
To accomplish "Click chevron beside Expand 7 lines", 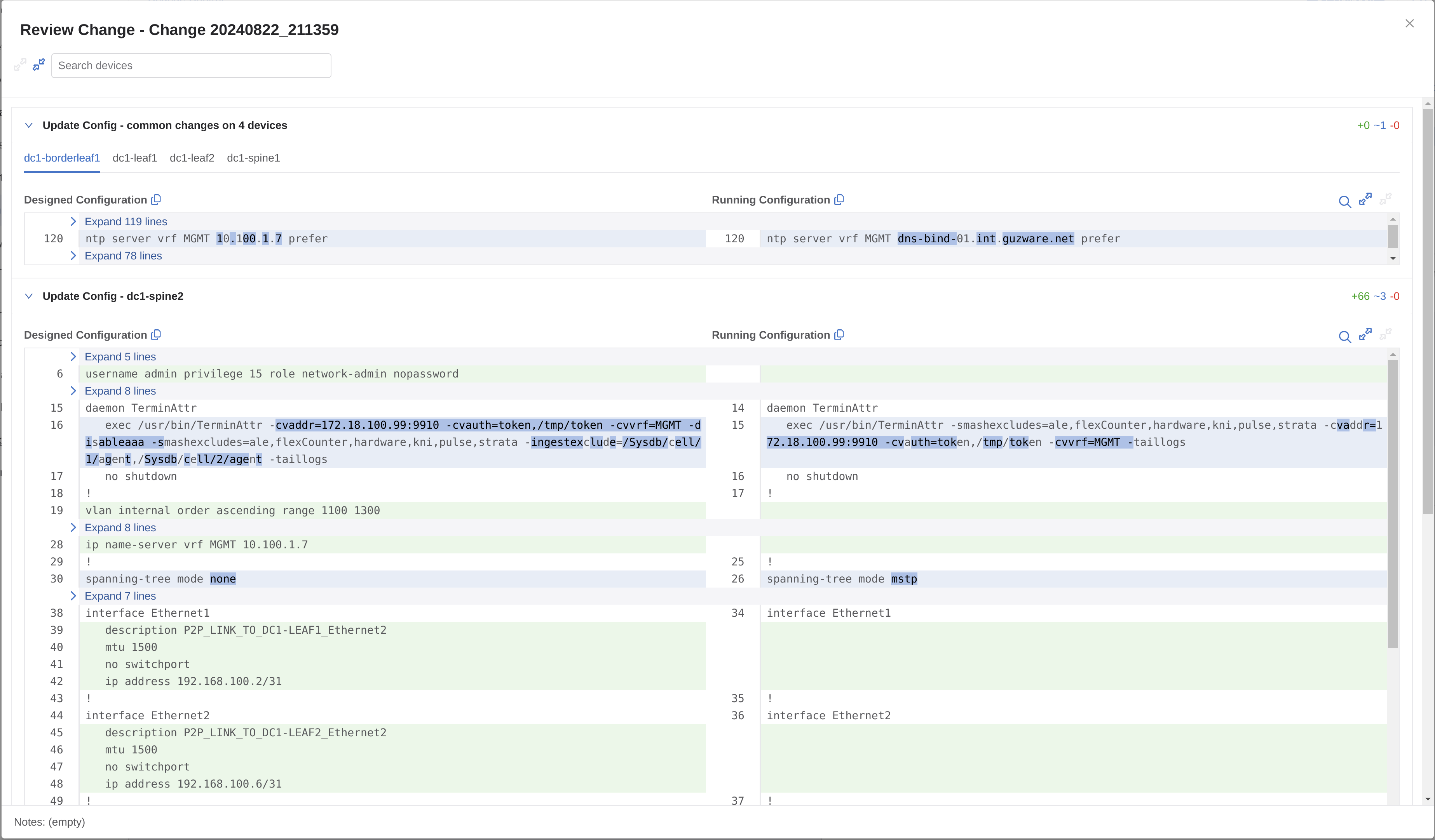I will 73,595.
